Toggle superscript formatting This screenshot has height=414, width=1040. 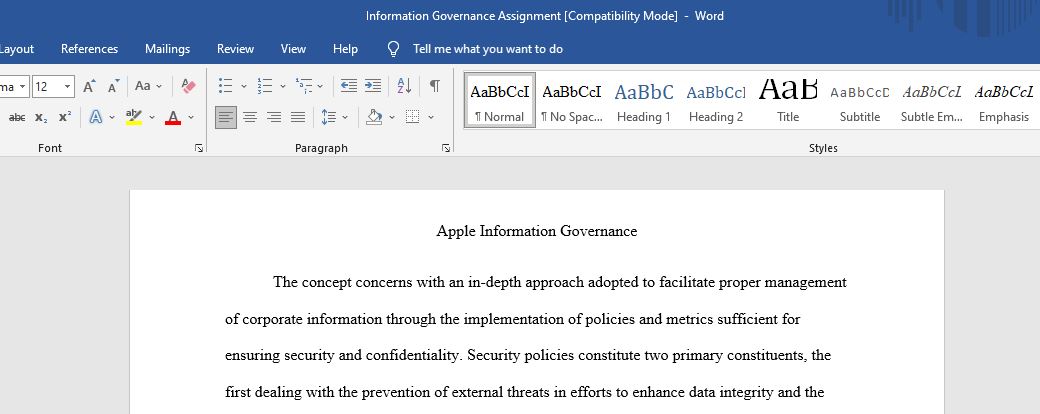pyautogui.click(x=64, y=117)
